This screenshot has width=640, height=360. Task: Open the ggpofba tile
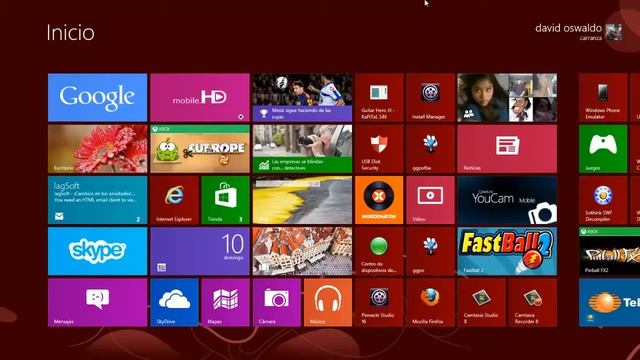430,149
